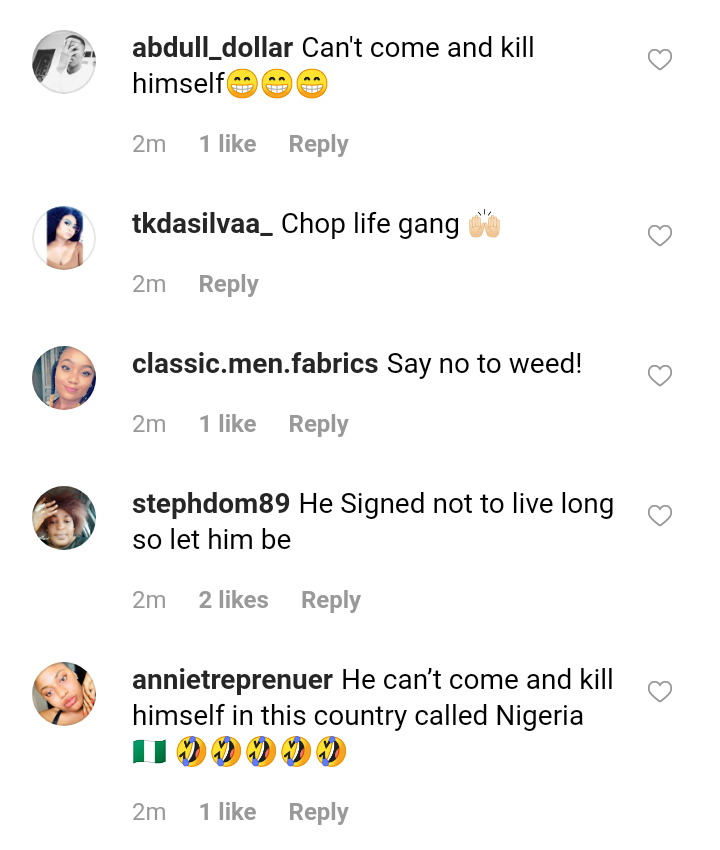
Task: Open annietreprenuer's profile picture
Action: 64,694
